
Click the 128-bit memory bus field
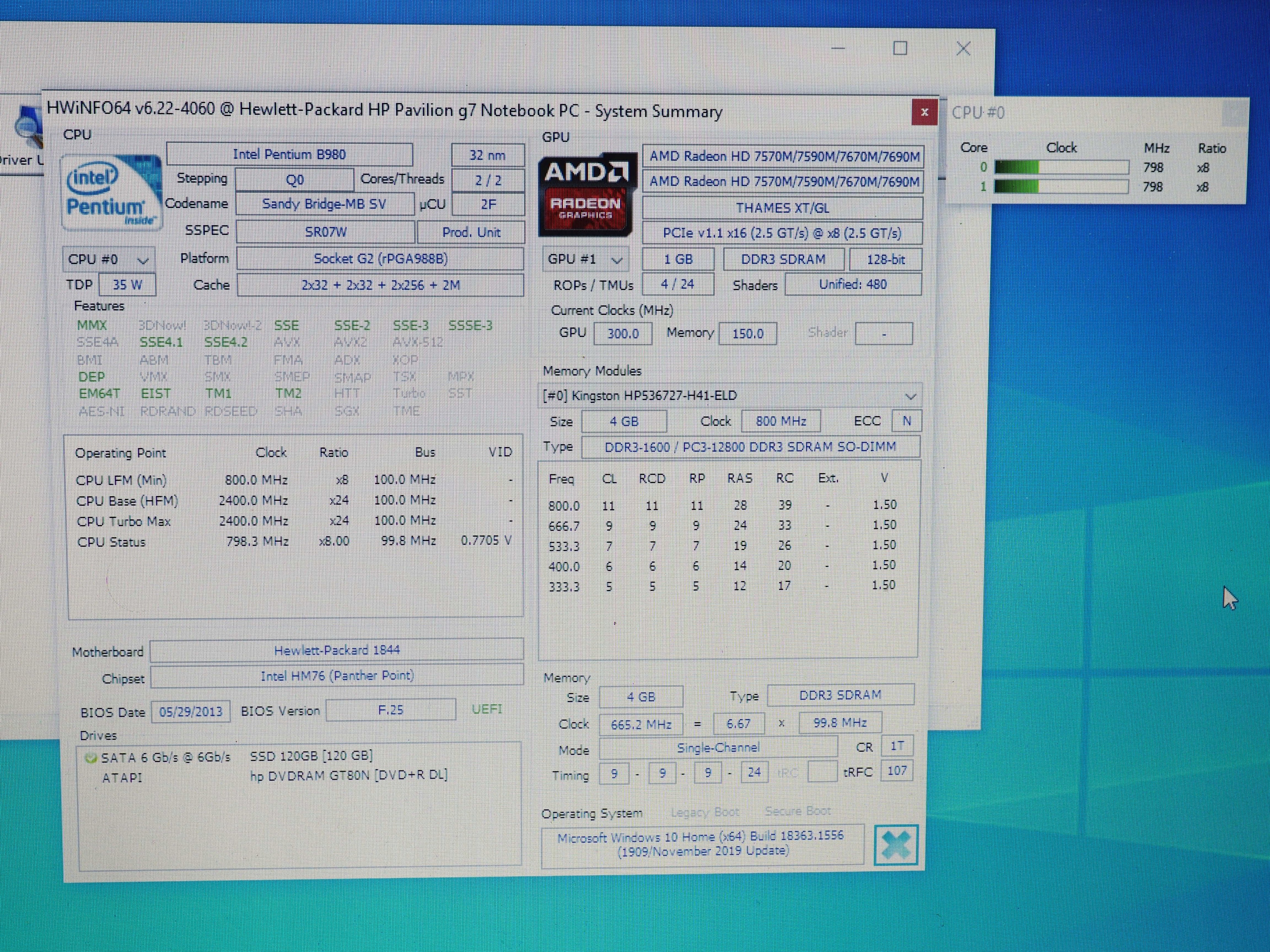(886, 259)
